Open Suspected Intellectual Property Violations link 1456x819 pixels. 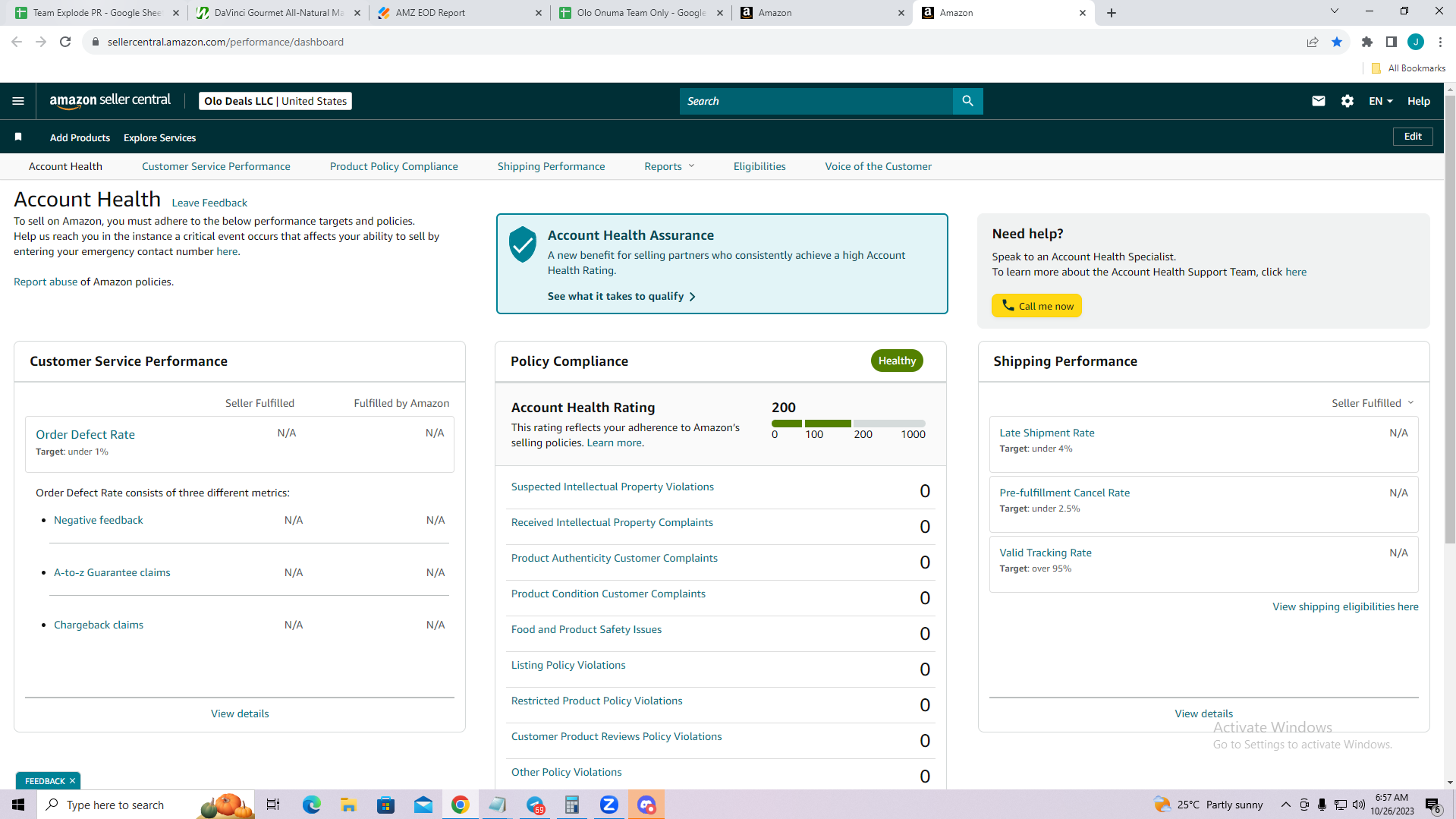[x=612, y=487]
